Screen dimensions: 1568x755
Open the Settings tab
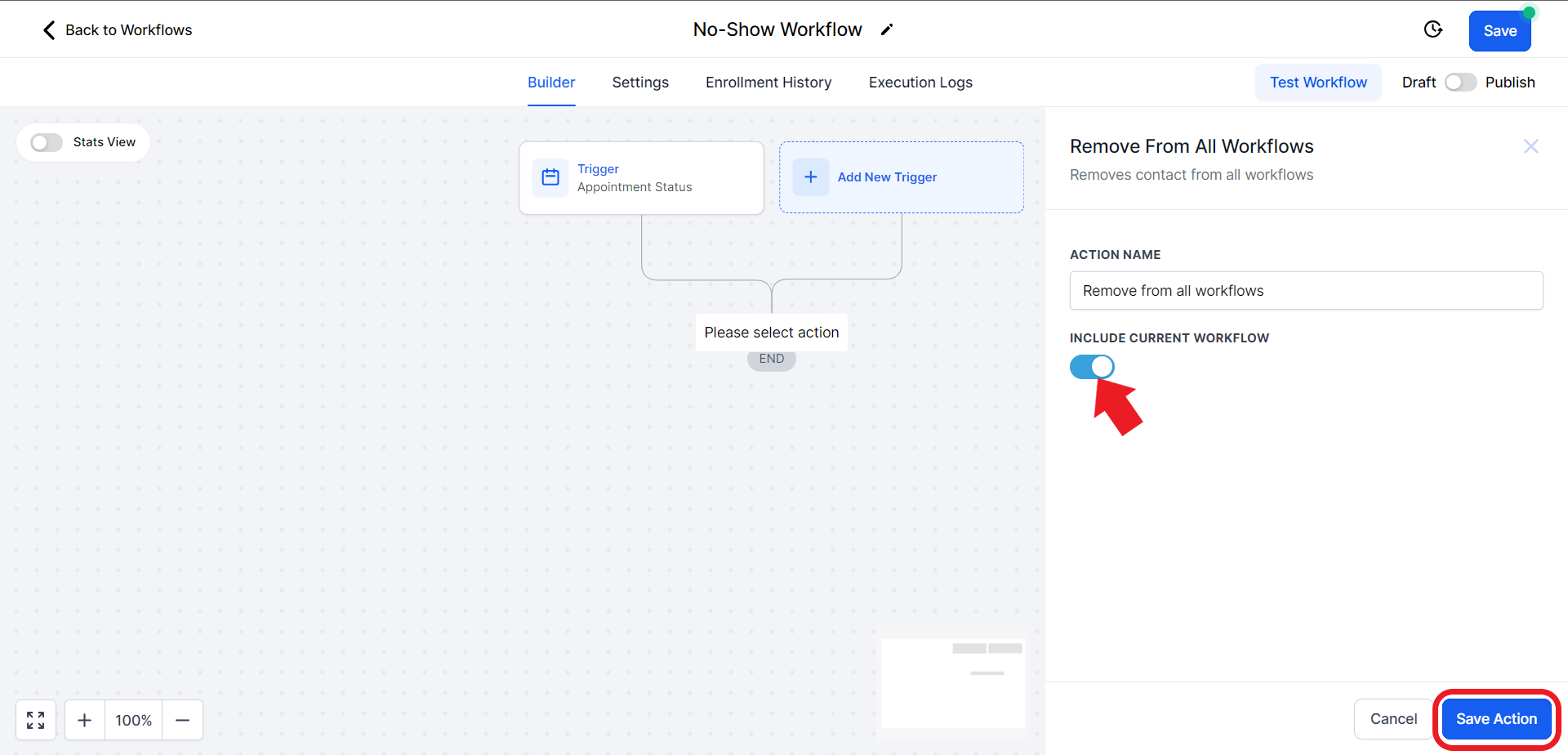click(640, 83)
